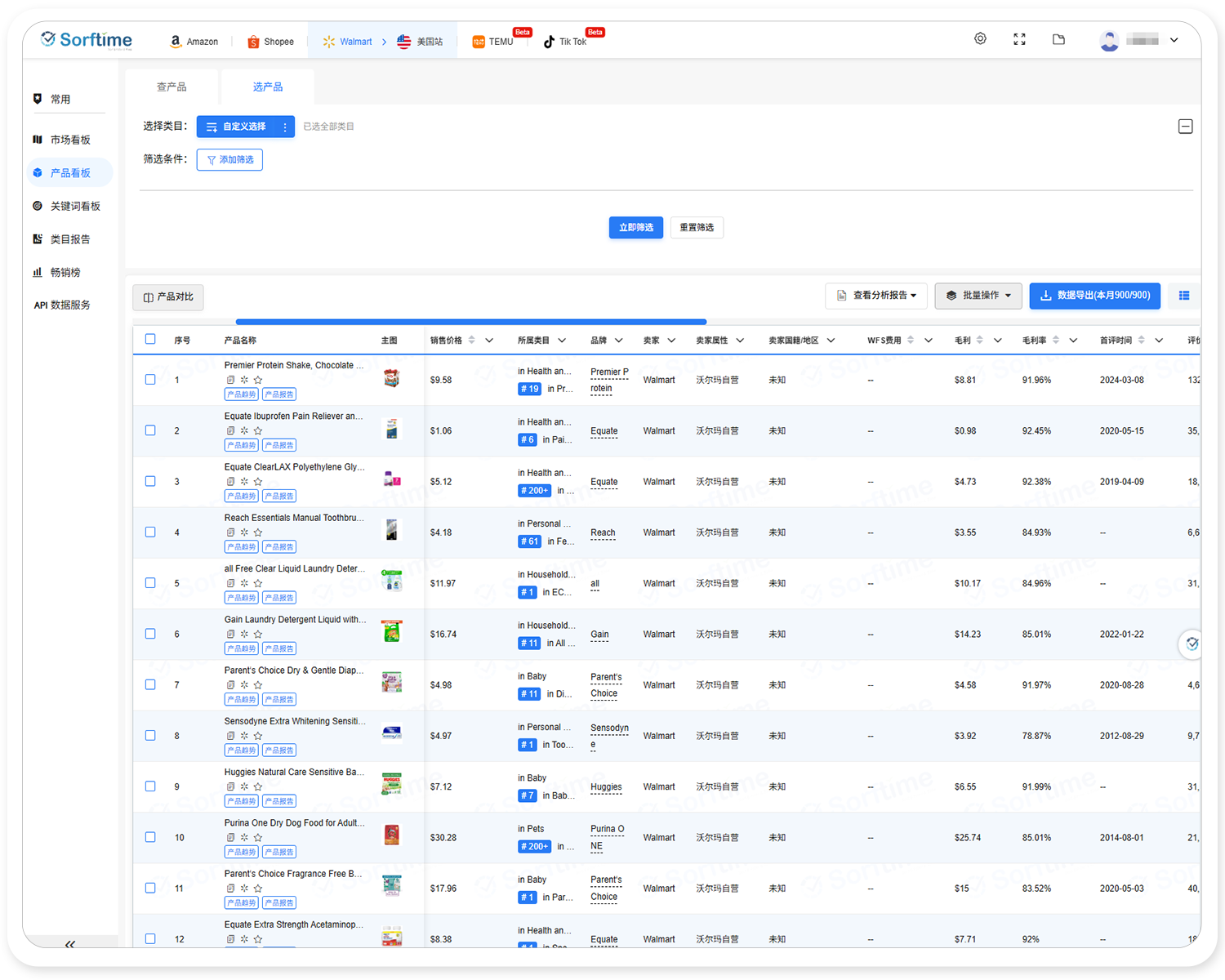Open the 批量操作 dropdown
This screenshot has height=980, width=1225.
coord(978,296)
